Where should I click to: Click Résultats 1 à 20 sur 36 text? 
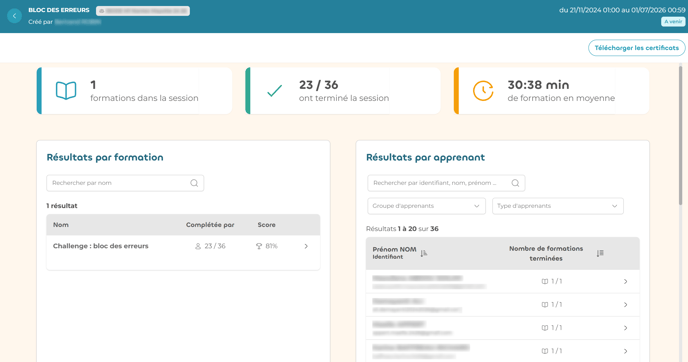pyautogui.click(x=402, y=229)
